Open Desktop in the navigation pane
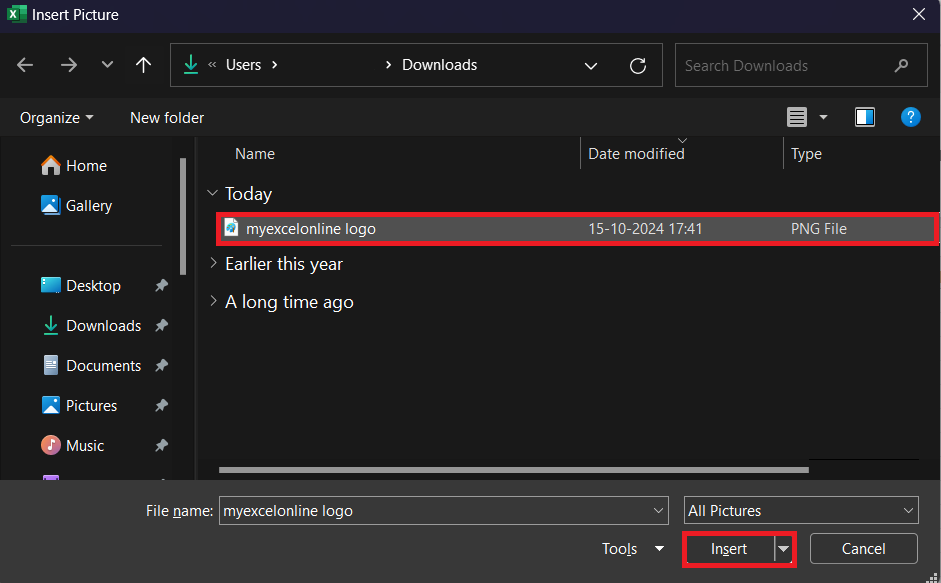This screenshot has height=583, width=941. (81, 285)
